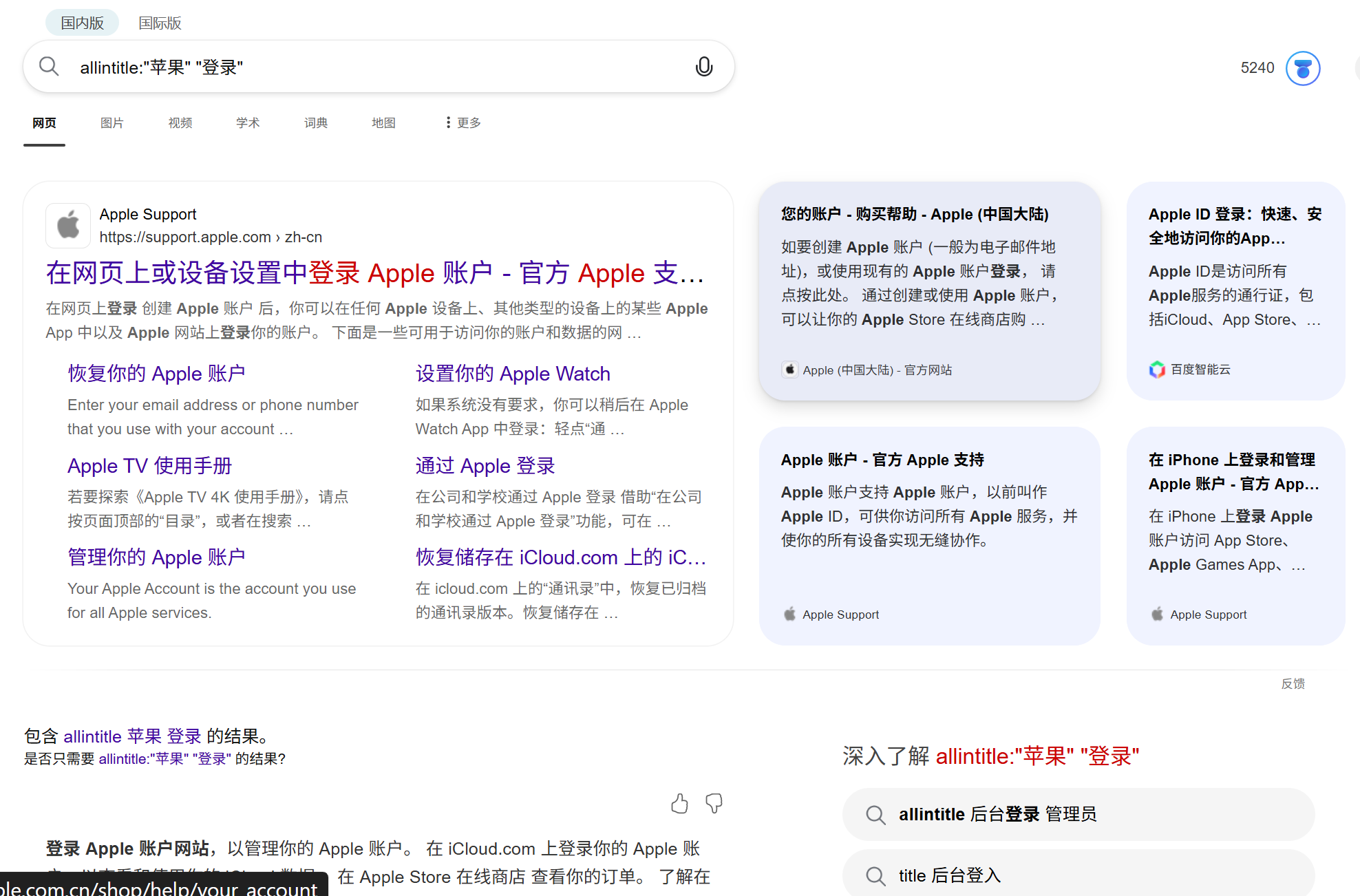Click the Apple Support logo thumbnail
The image size is (1360, 896).
[x=68, y=225]
